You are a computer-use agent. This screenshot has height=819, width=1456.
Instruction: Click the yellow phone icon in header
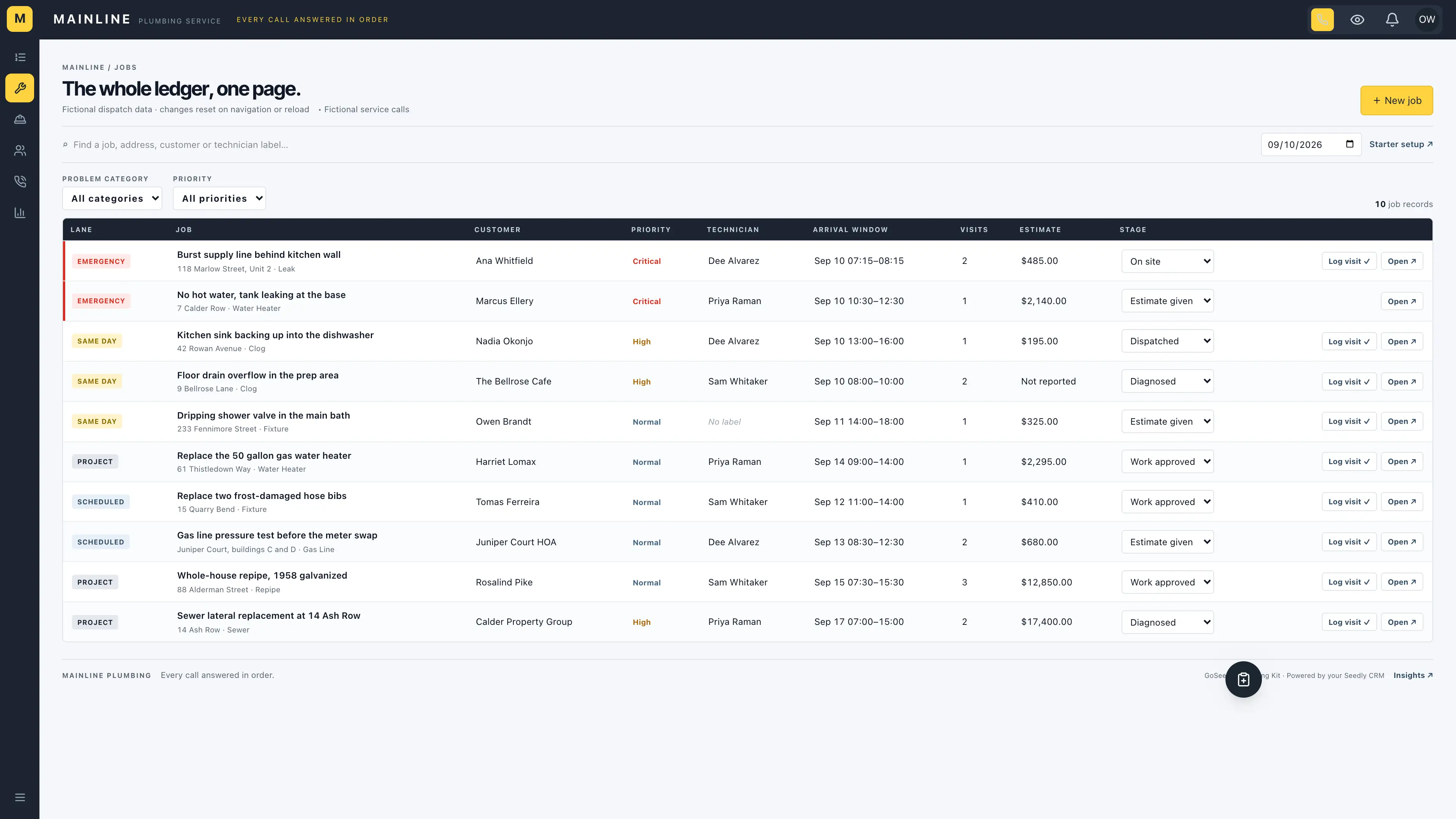point(1322,19)
